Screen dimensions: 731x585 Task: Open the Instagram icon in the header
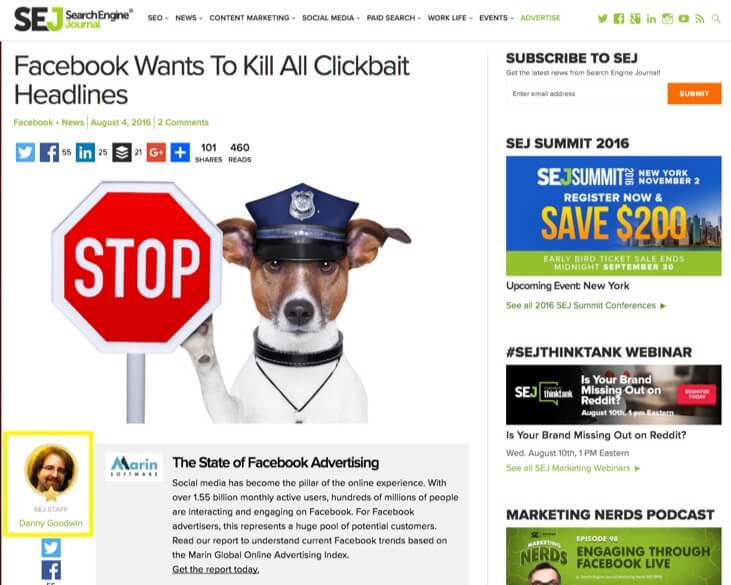(668, 19)
